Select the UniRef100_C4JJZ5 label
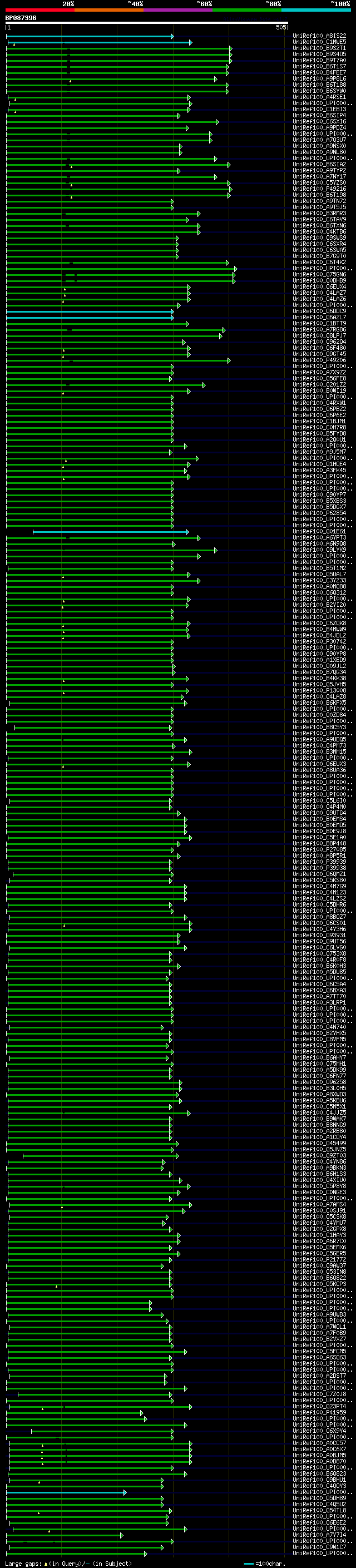This screenshot has width=356, height=1568. coord(319,1112)
